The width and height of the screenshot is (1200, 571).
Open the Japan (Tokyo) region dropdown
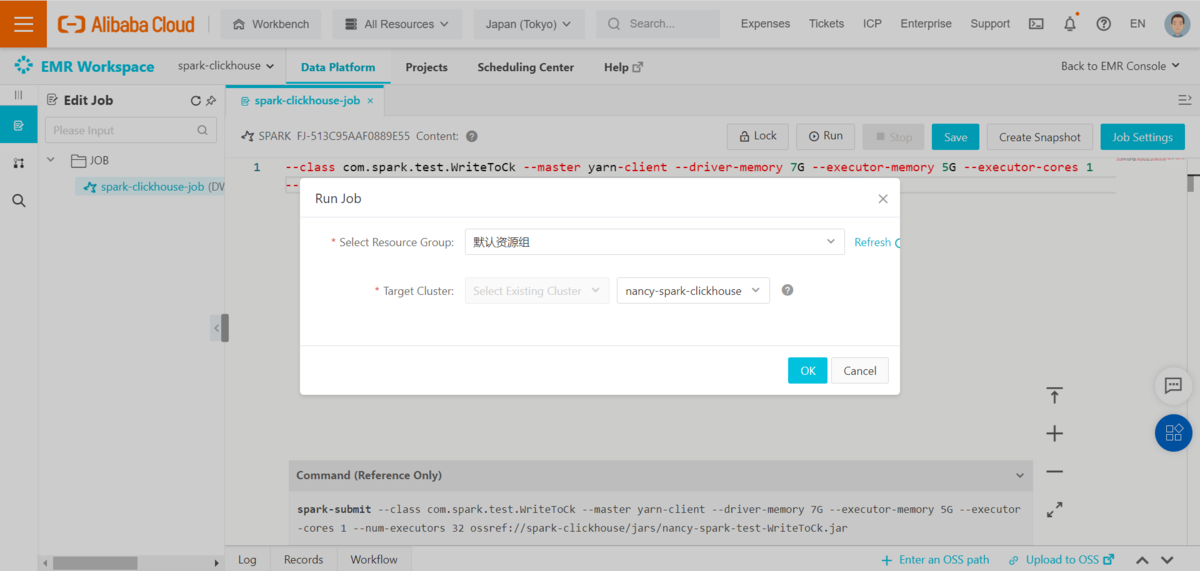pos(529,24)
